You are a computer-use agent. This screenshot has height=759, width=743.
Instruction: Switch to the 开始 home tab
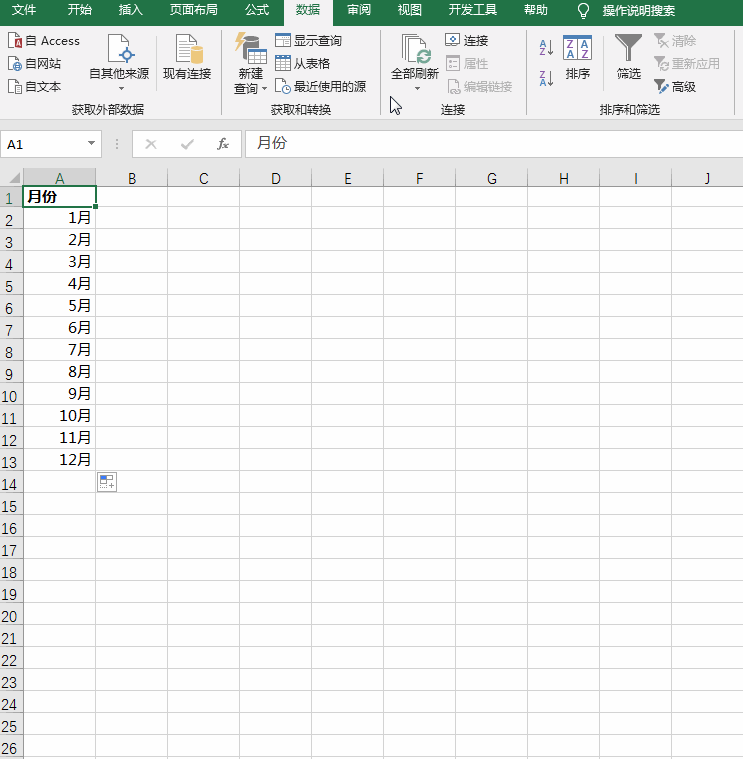pyautogui.click(x=80, y=10)
